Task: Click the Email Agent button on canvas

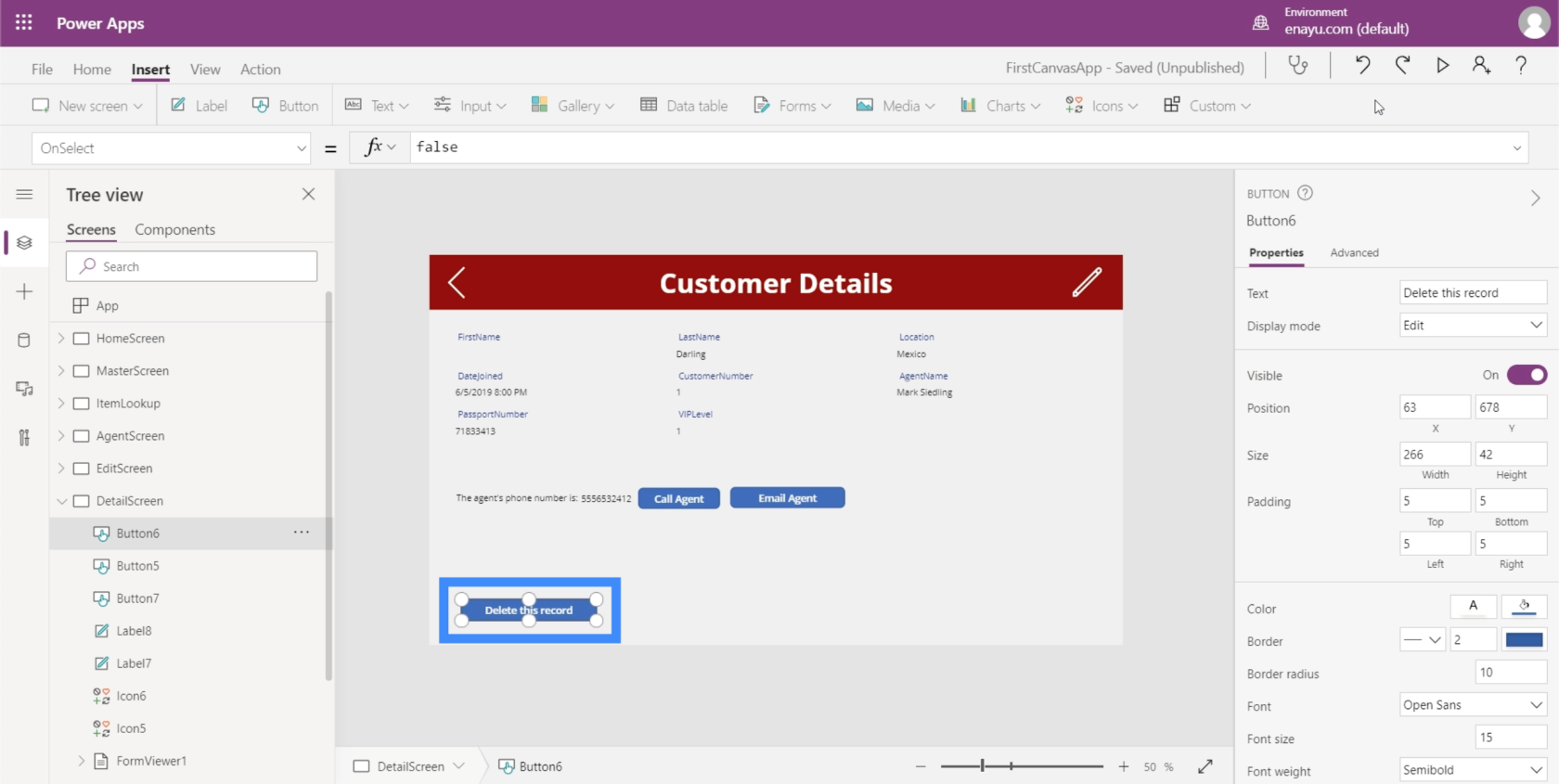Action: click(x=787, y=498)
